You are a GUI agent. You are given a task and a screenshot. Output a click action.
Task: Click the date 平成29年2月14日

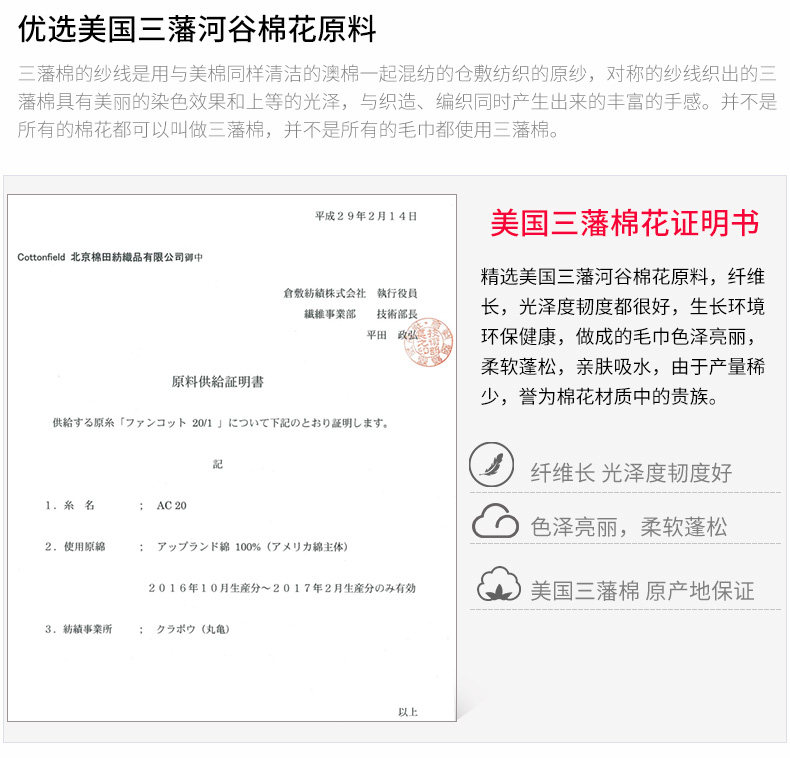(x=366, y=216)
